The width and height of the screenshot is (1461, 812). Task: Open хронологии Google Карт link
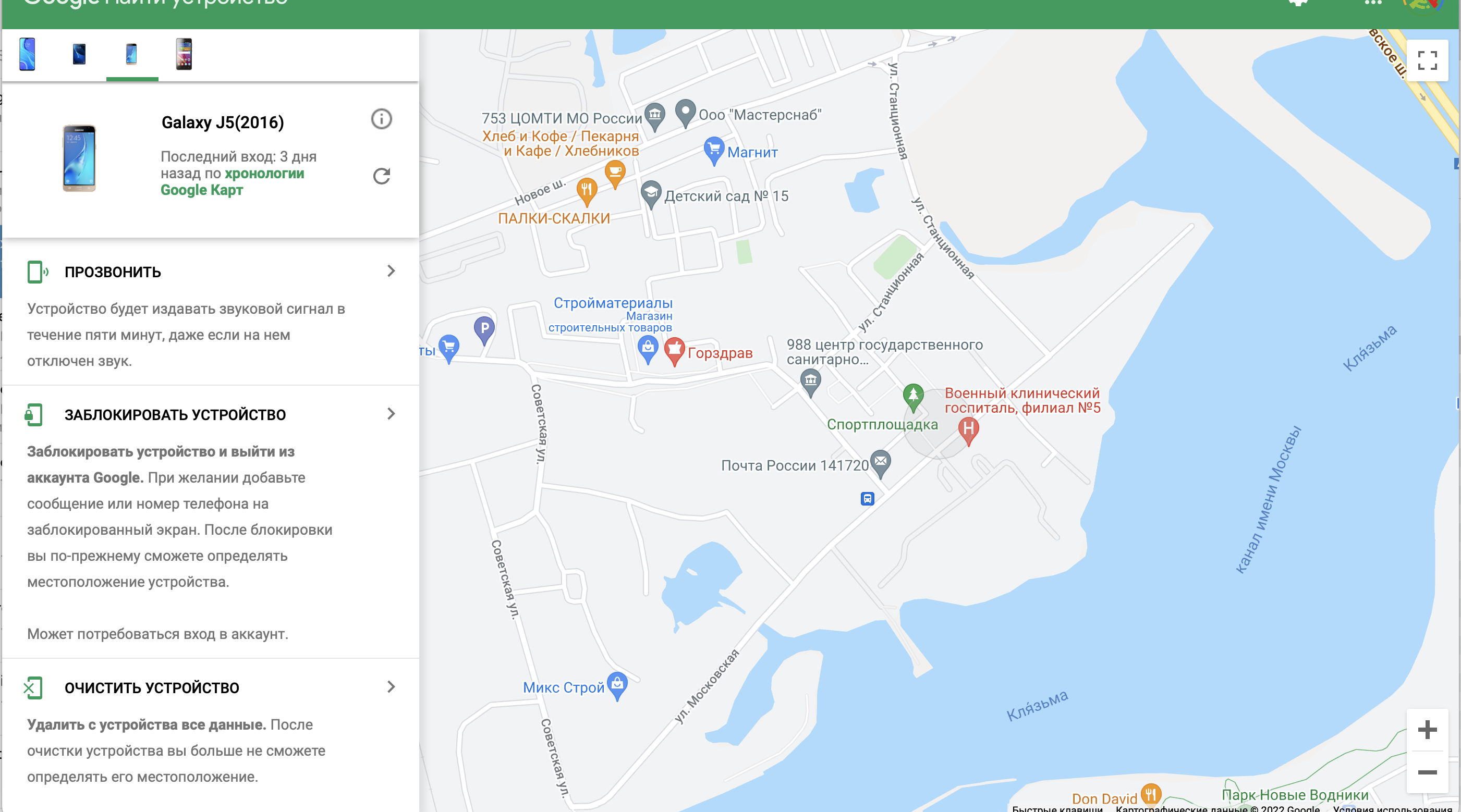[233, 181]
